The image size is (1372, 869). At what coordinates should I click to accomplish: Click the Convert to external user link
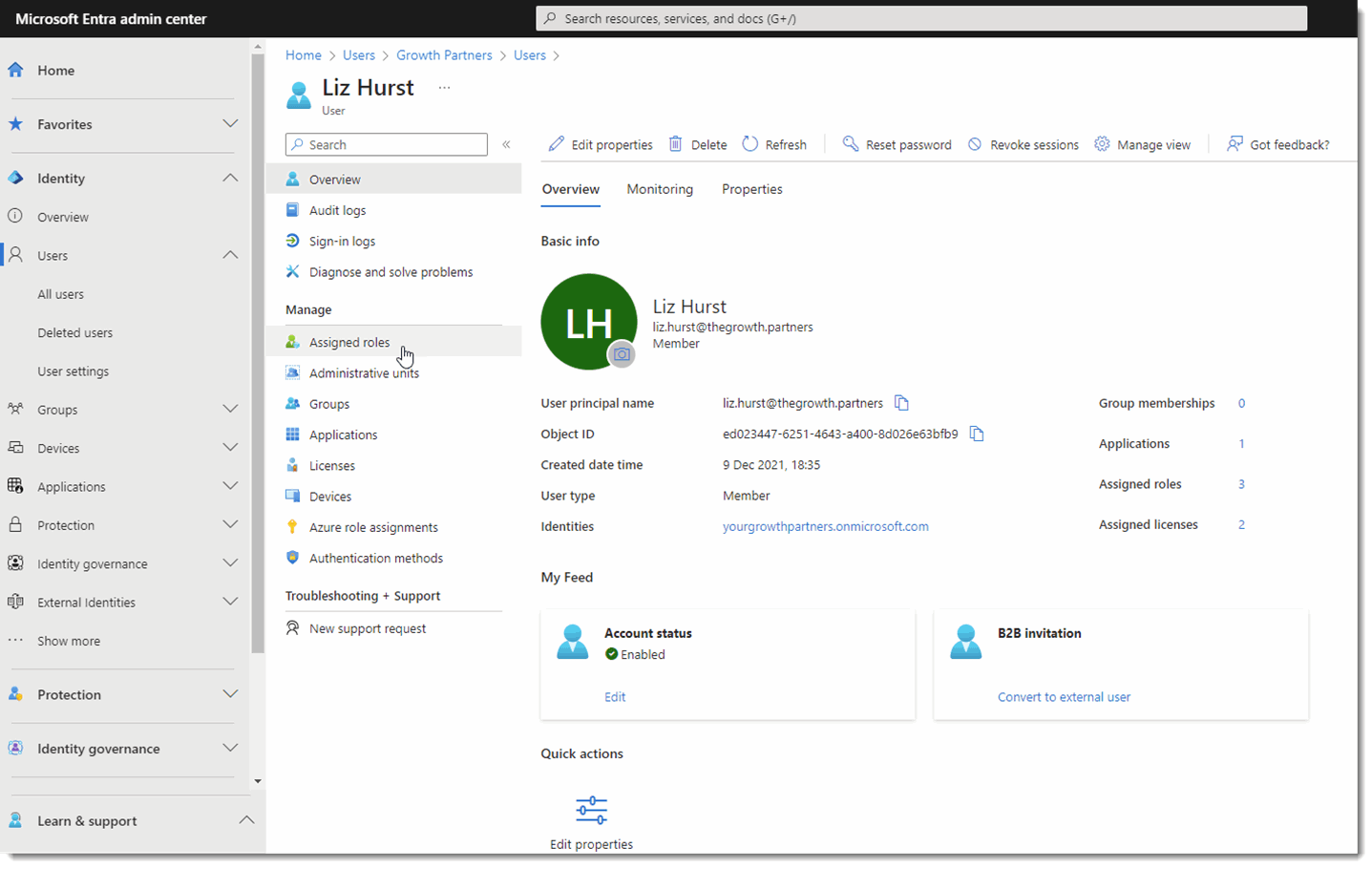coord(1063,697)
